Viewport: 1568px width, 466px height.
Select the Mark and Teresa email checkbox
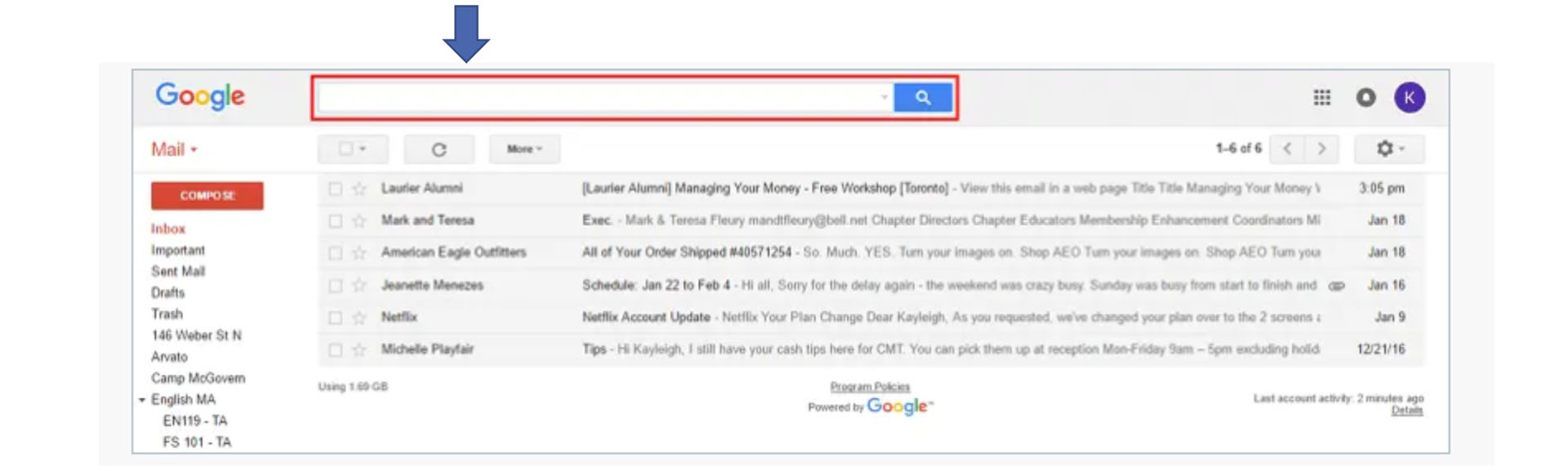click(335, 220)
